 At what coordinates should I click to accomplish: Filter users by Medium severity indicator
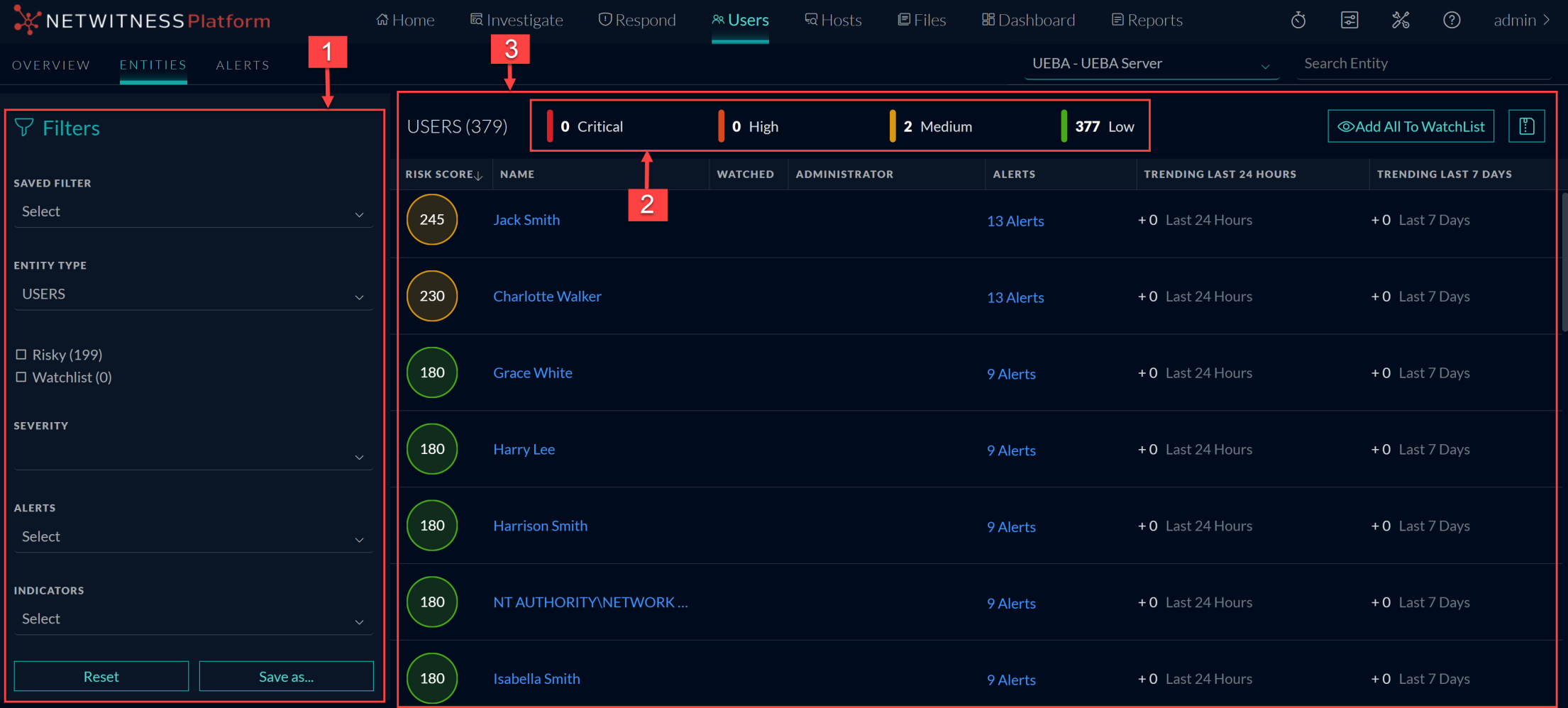937,126
